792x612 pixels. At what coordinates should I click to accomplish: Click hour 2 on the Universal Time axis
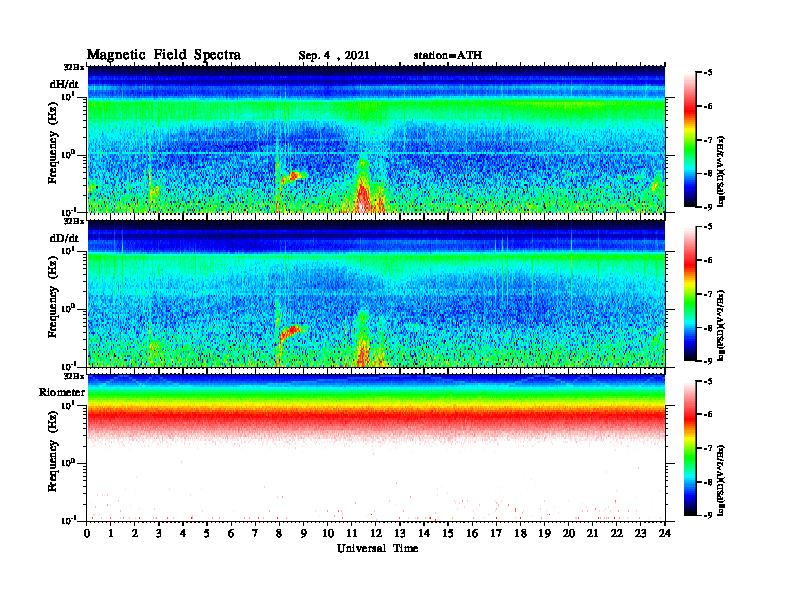pyautogui.click(x=135, y=534)
